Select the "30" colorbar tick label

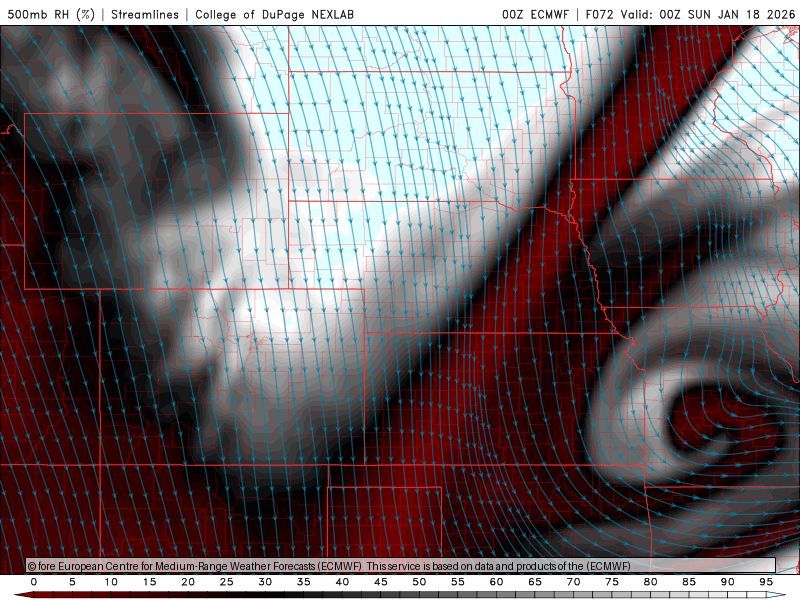[x=265, y=582]
